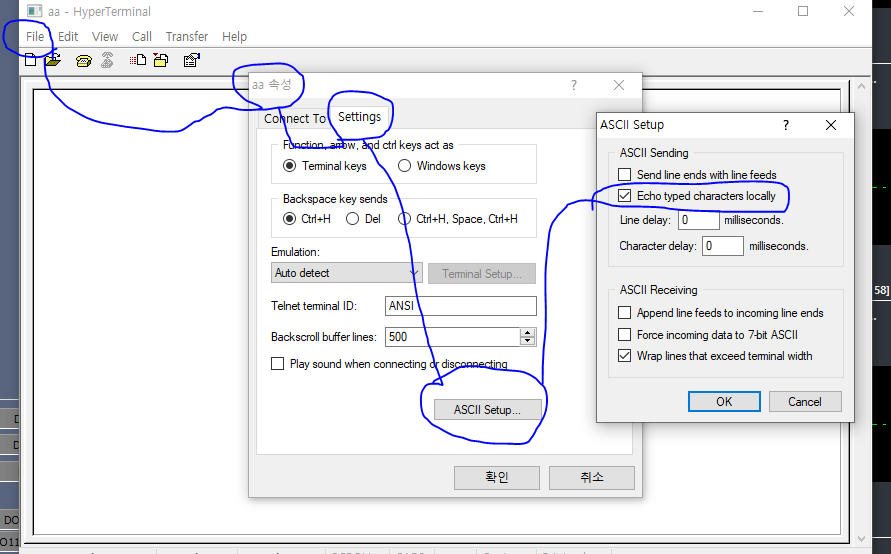The height and width of the screenshot is (554, 891).
Task: Select the Terminal keys radio button
Action: pyautogui.click(x=290, y=166)
